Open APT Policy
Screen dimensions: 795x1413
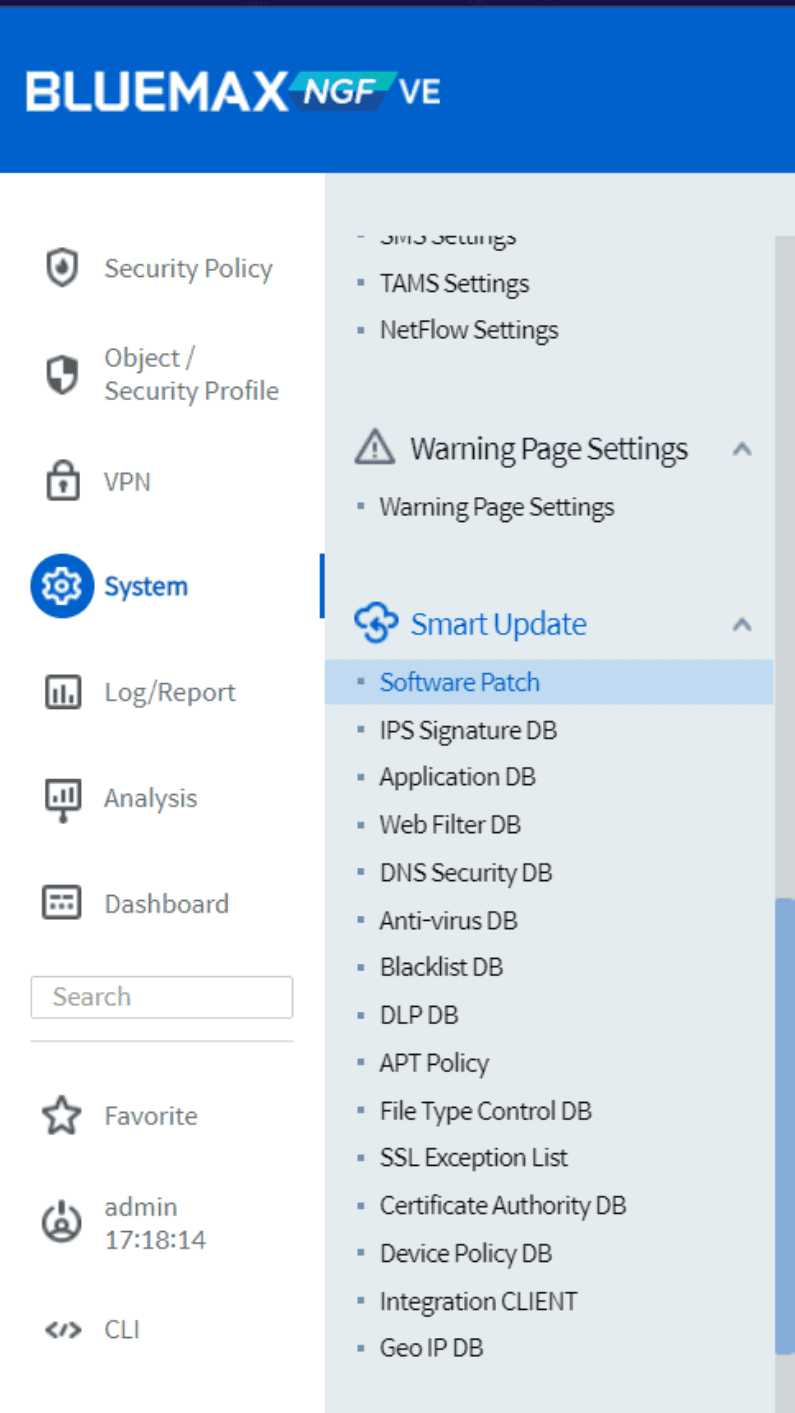point(434,1063)
